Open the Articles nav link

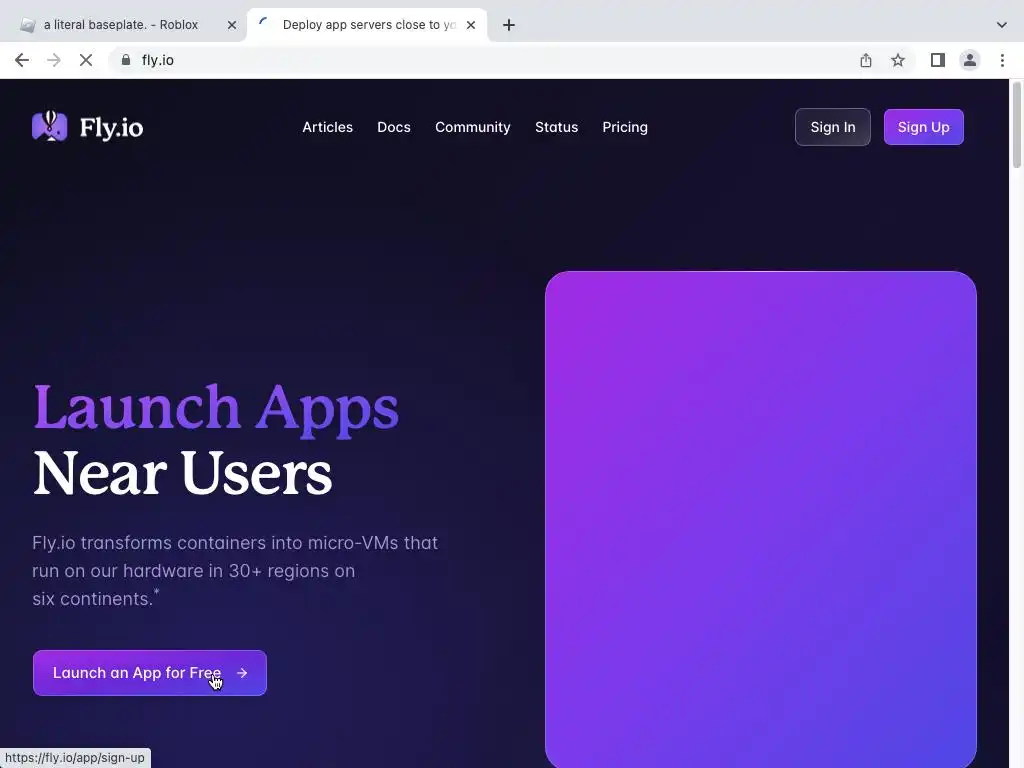click(327, 127)
